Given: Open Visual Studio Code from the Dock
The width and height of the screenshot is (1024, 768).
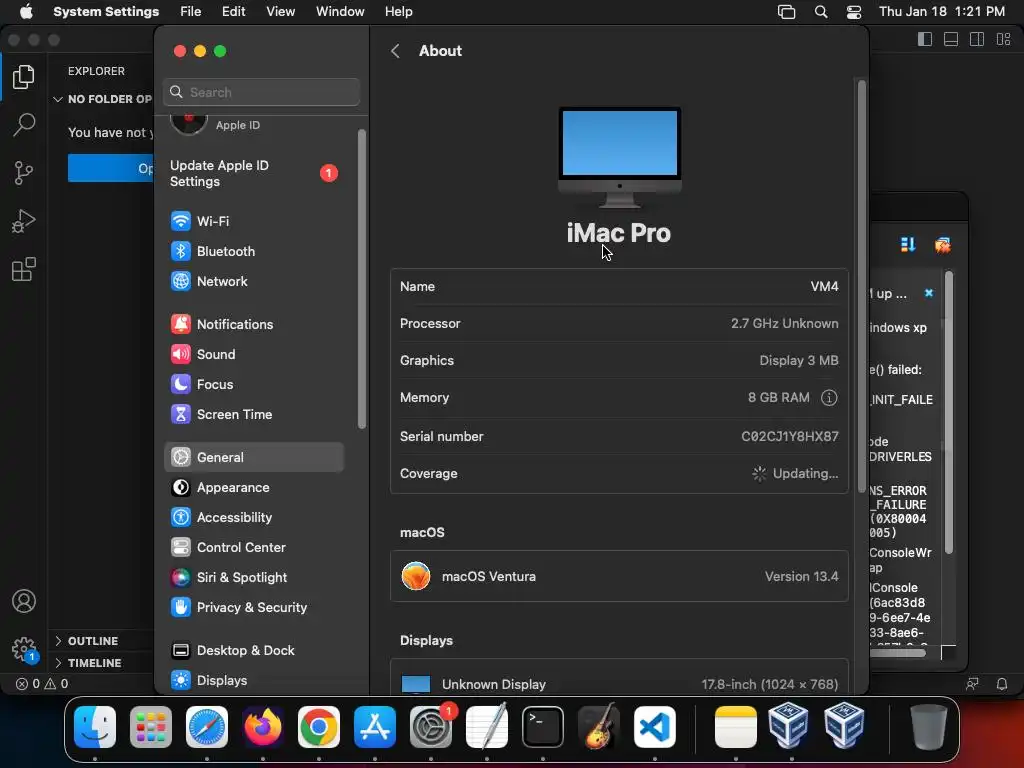Looking at the screenshot, I should pyautogui.click(x=654, y=726).
